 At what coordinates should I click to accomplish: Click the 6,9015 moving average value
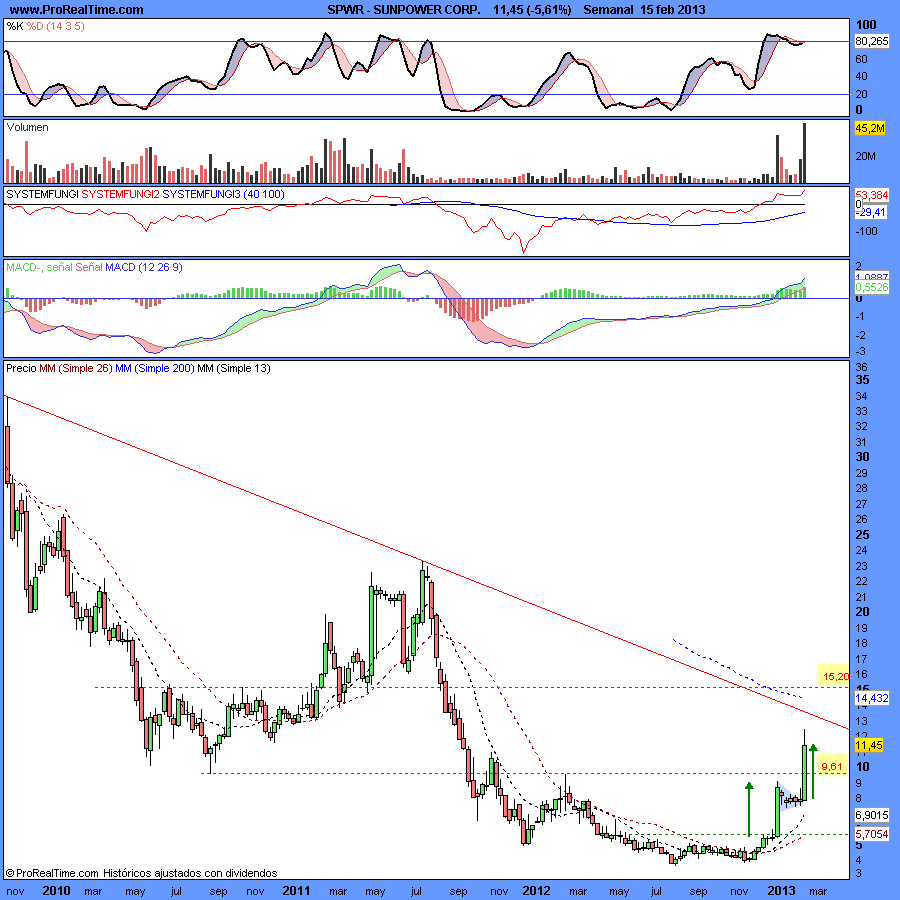coord(872,815)
